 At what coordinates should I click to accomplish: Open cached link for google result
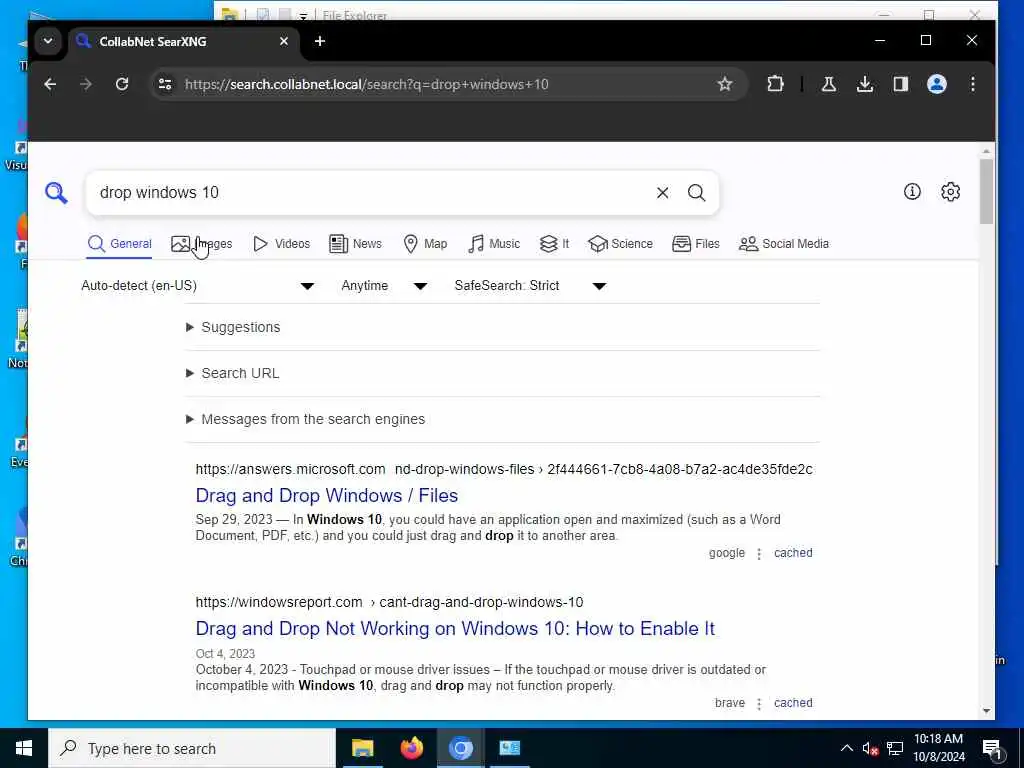(x=793, y=553)
